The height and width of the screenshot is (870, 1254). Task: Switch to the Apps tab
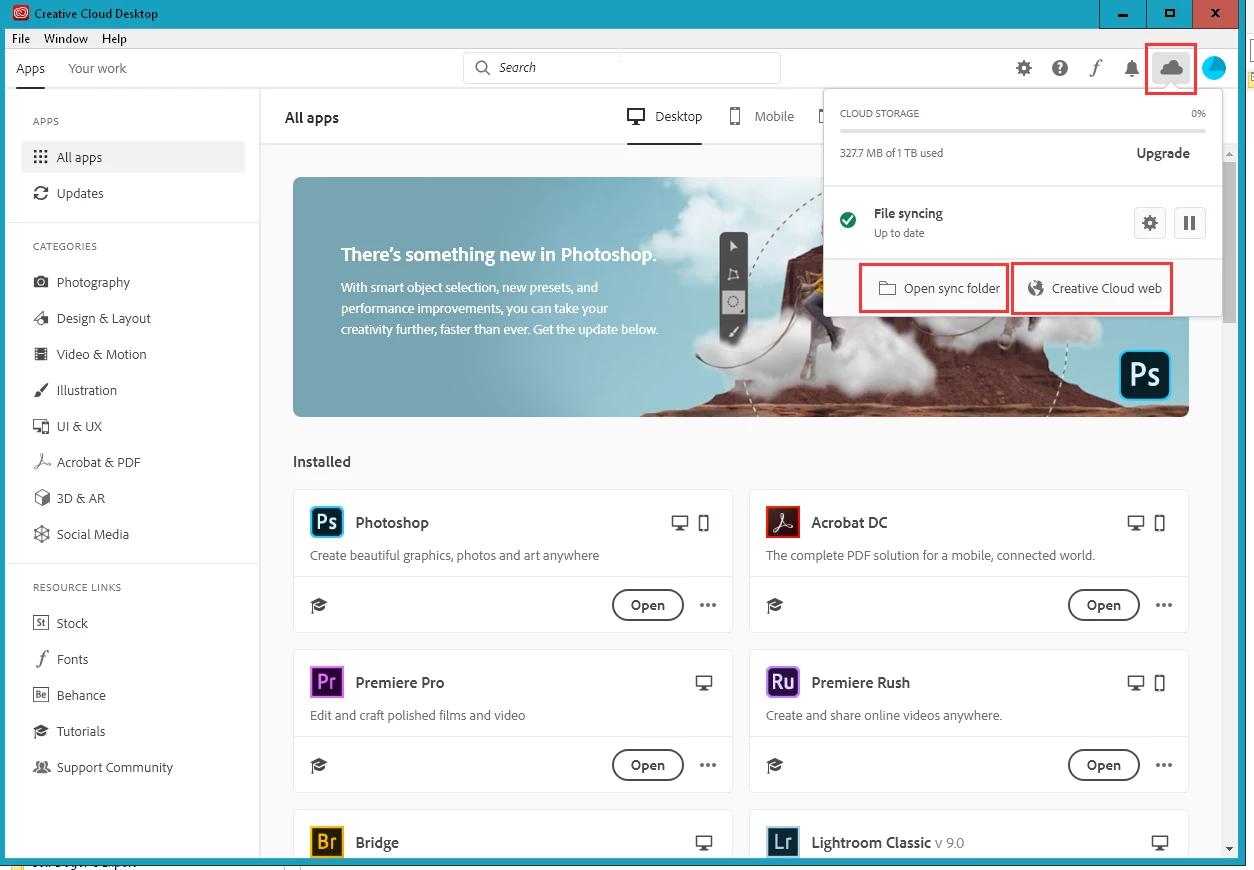(31, 68)
